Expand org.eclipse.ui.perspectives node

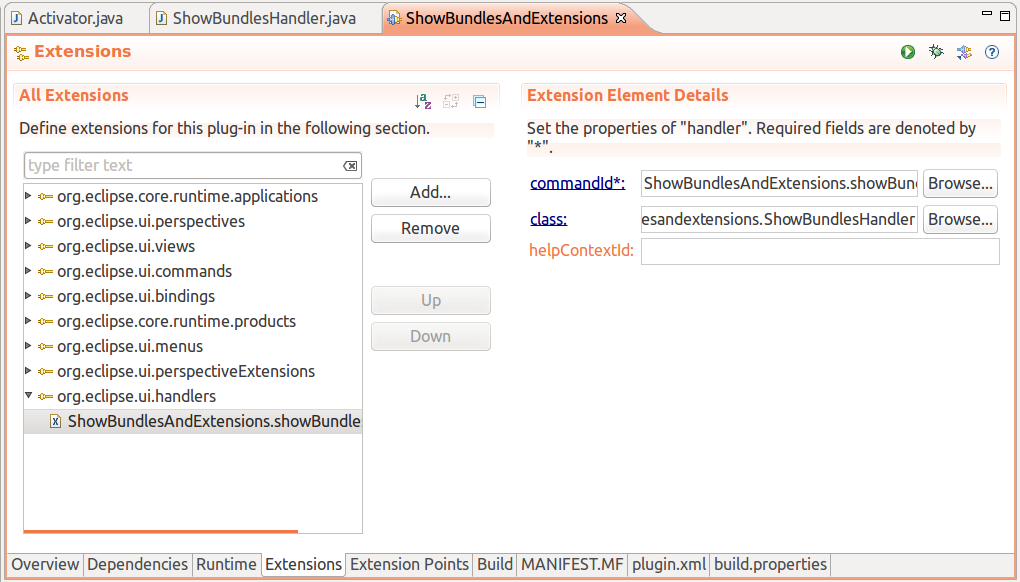click(x=28, y=221)
